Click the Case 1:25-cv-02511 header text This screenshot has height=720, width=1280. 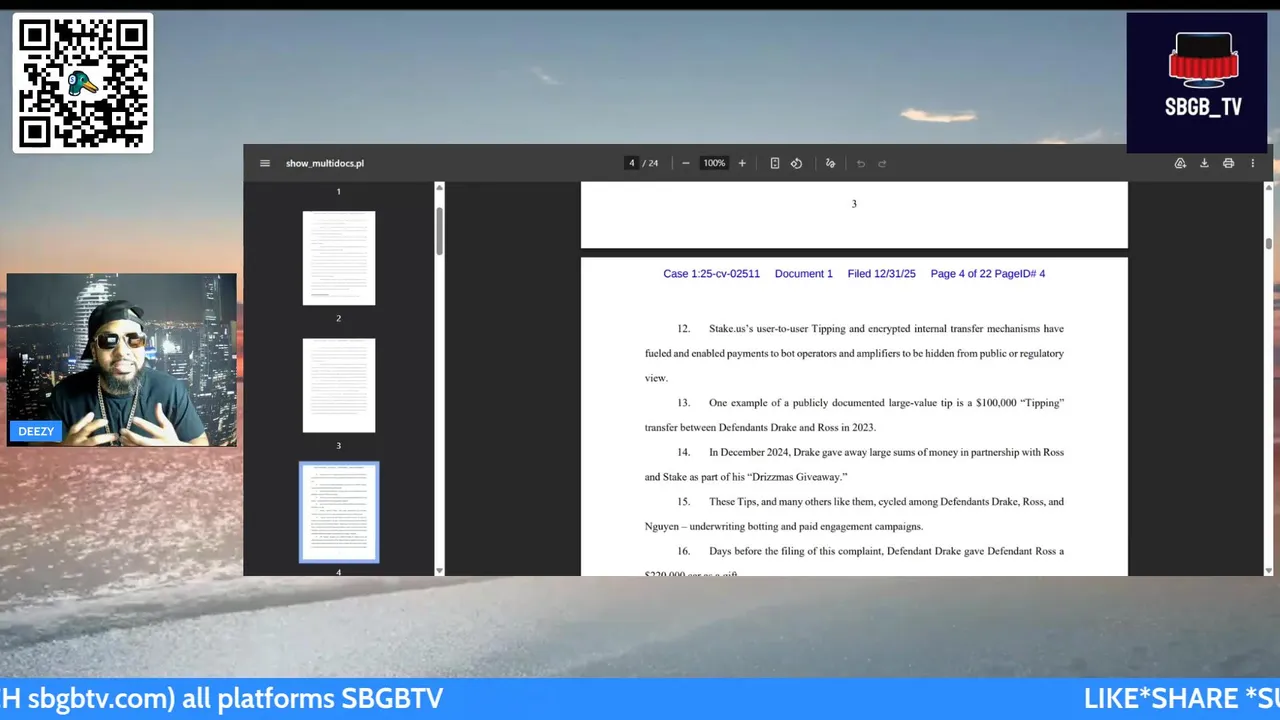[711, 273]
